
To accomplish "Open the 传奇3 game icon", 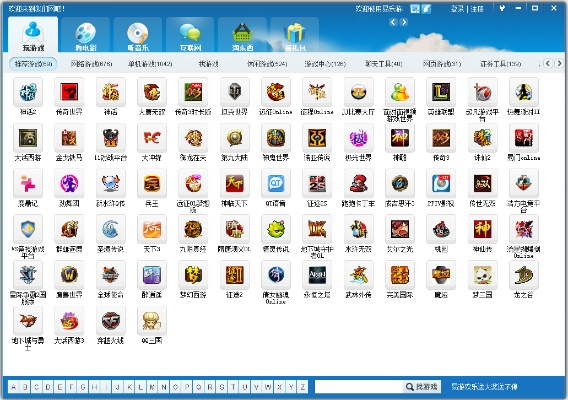I will [441, 138].
